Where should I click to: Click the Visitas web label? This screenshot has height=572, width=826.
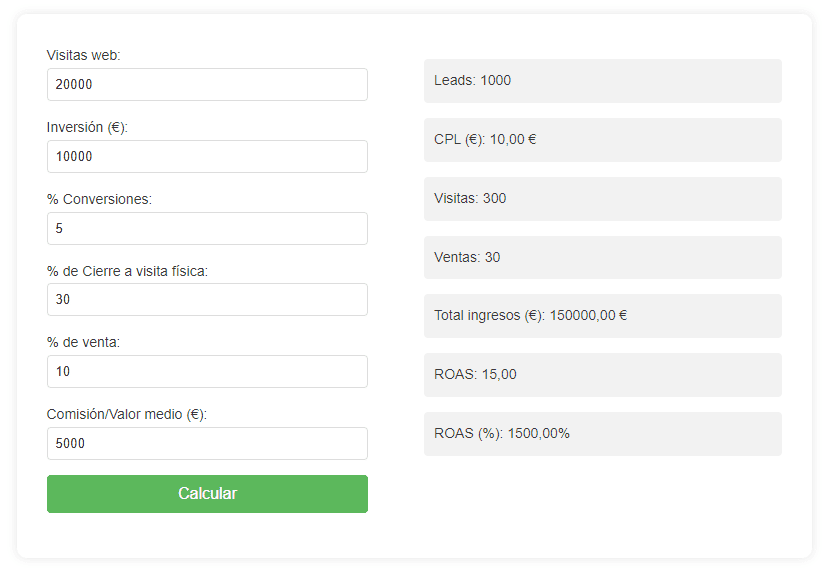83,55
